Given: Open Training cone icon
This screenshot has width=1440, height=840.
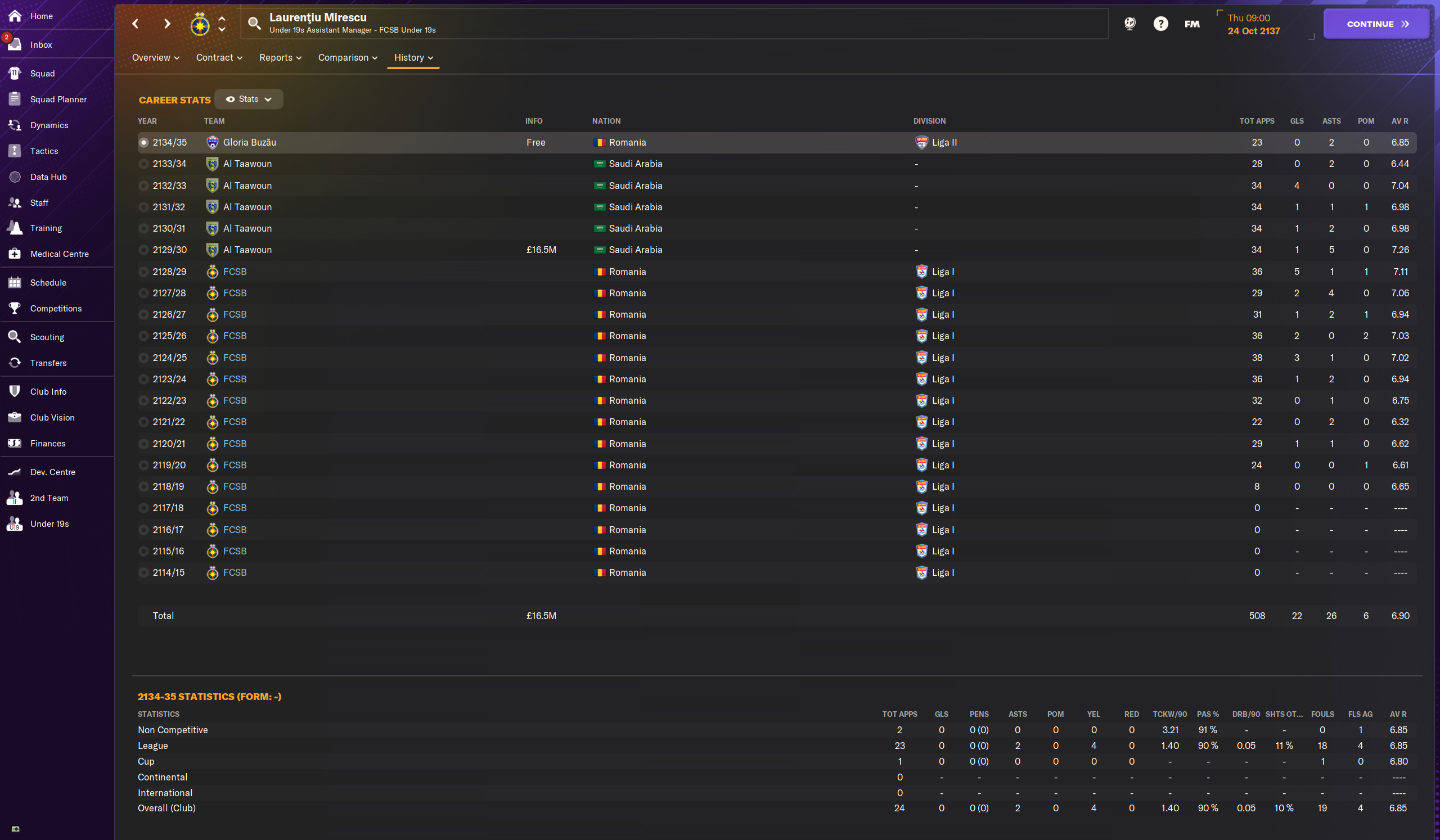Looking at the screenshot, I should click(x=15, y=228).
